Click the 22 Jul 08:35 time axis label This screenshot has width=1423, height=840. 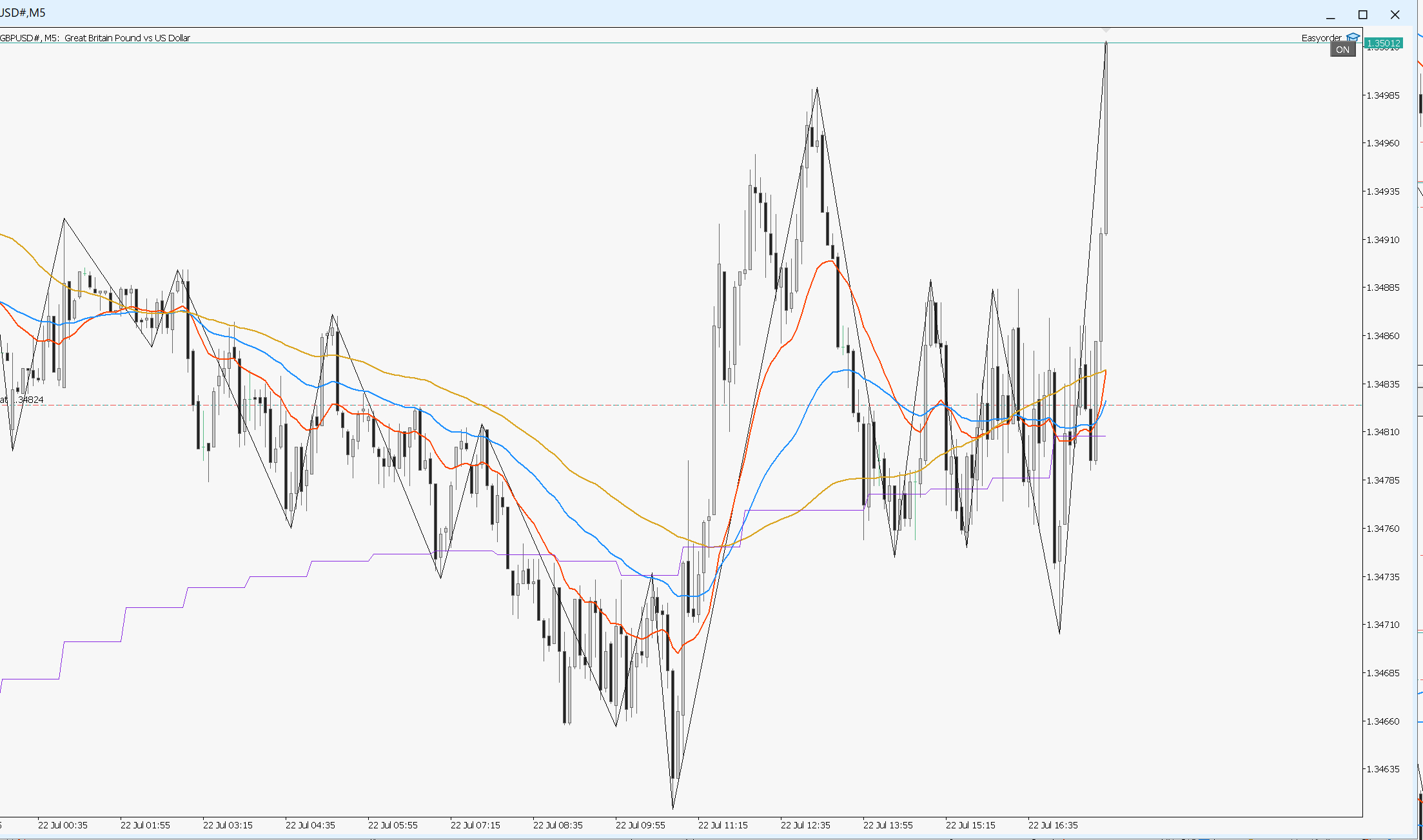point(557,825)
